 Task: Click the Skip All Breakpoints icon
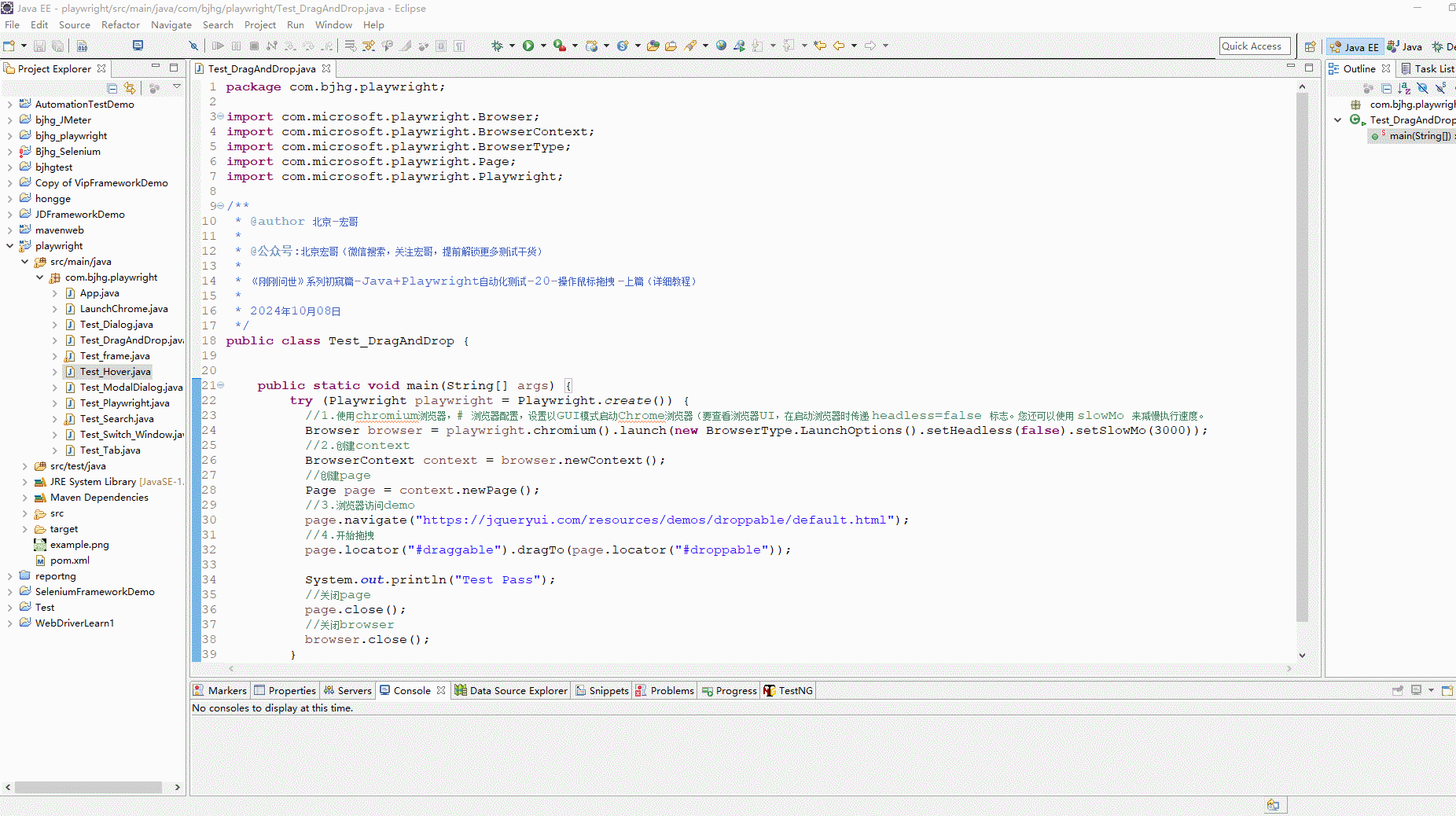(193, 46)
